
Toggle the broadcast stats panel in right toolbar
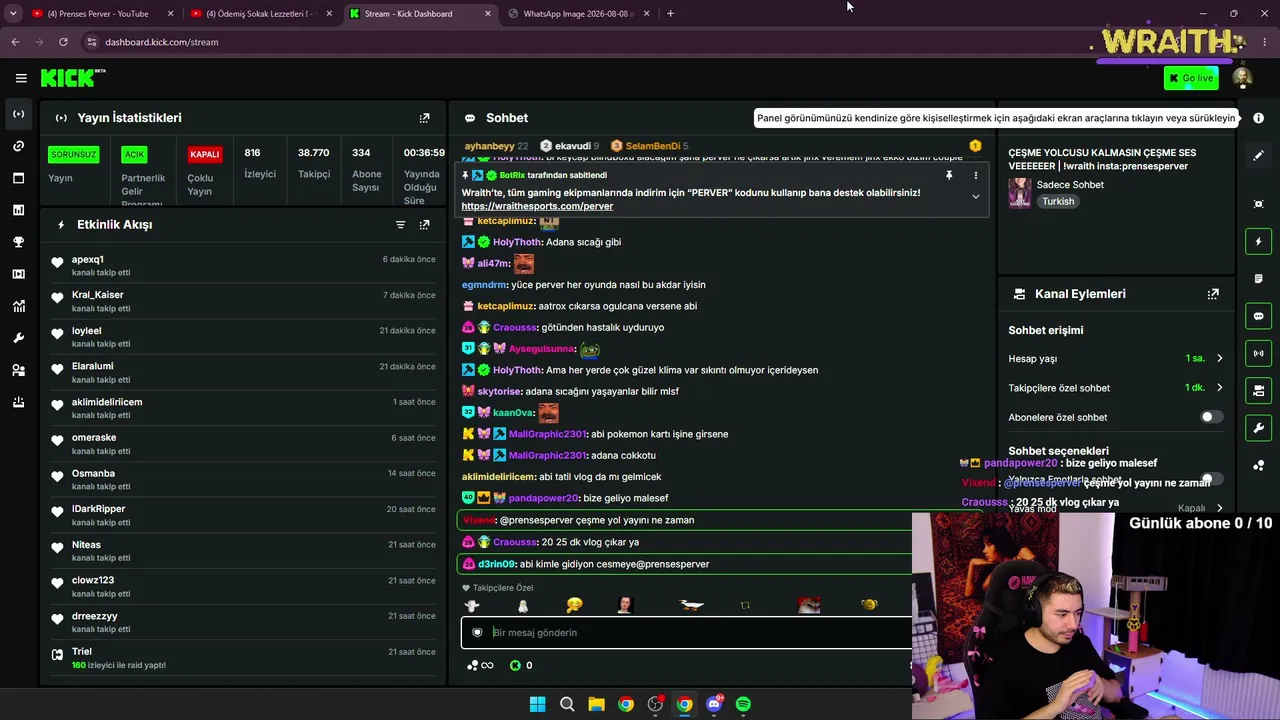(x=1258, y=353)
